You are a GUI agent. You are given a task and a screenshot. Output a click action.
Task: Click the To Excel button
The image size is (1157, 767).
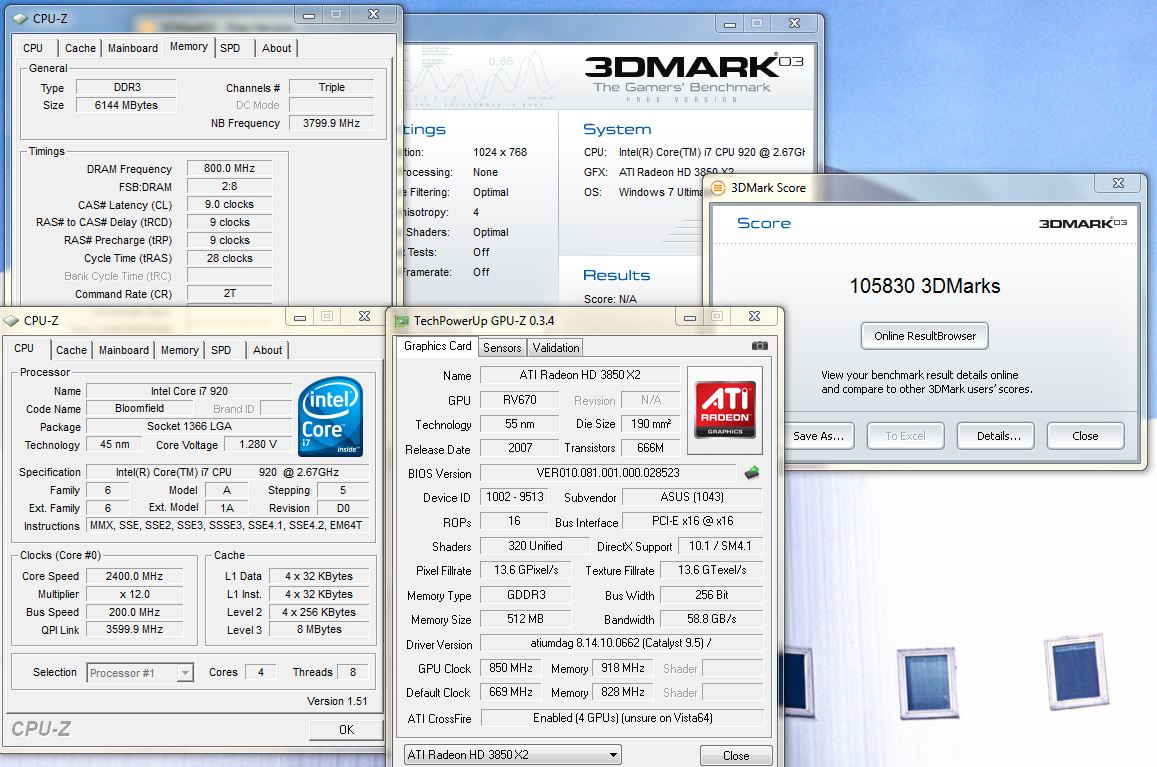pos(905,436)
